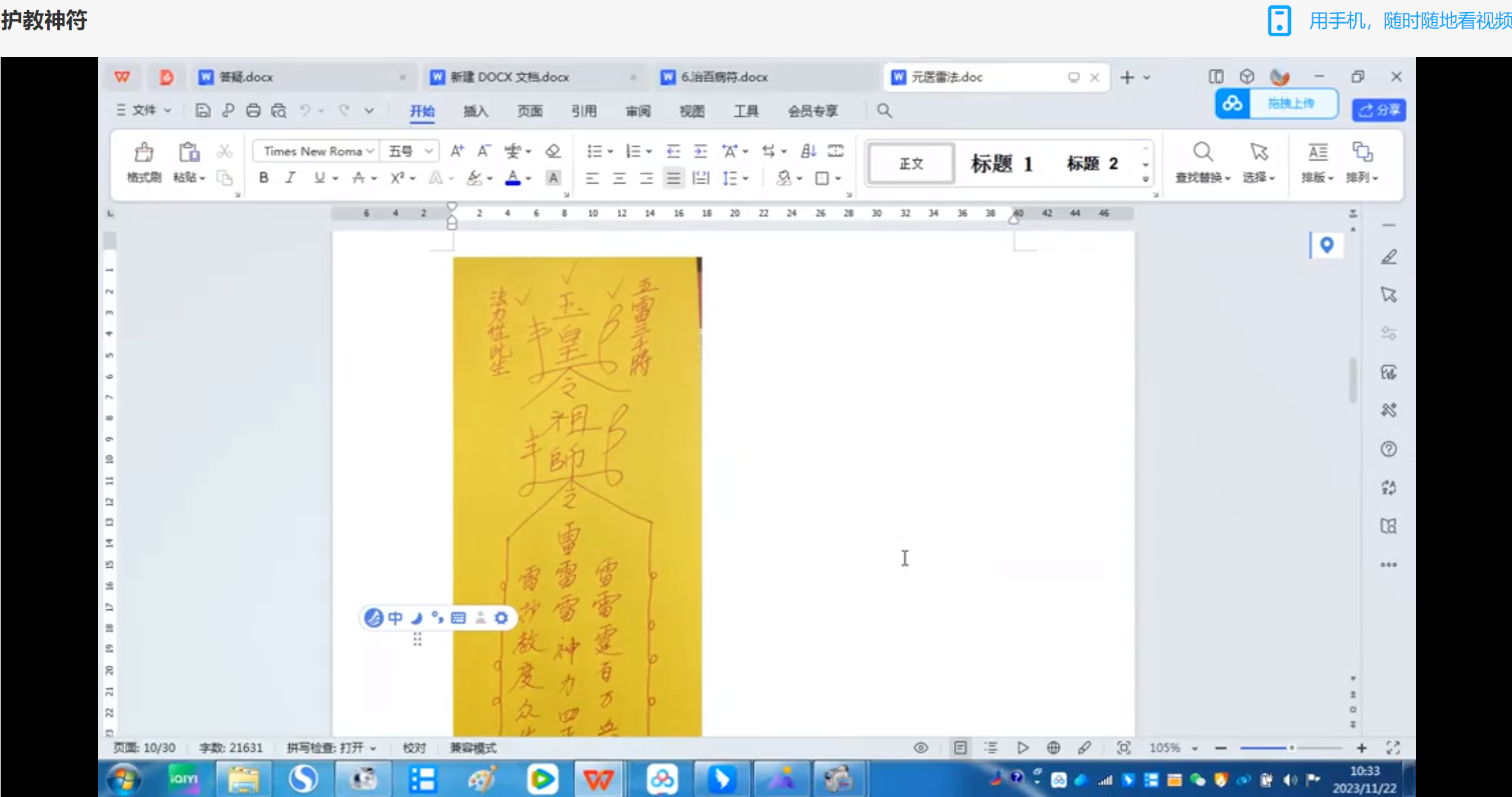Expand the font size 五号 dropdown
This screenshot has height=797, width=1512.
(x=428, y=151)
